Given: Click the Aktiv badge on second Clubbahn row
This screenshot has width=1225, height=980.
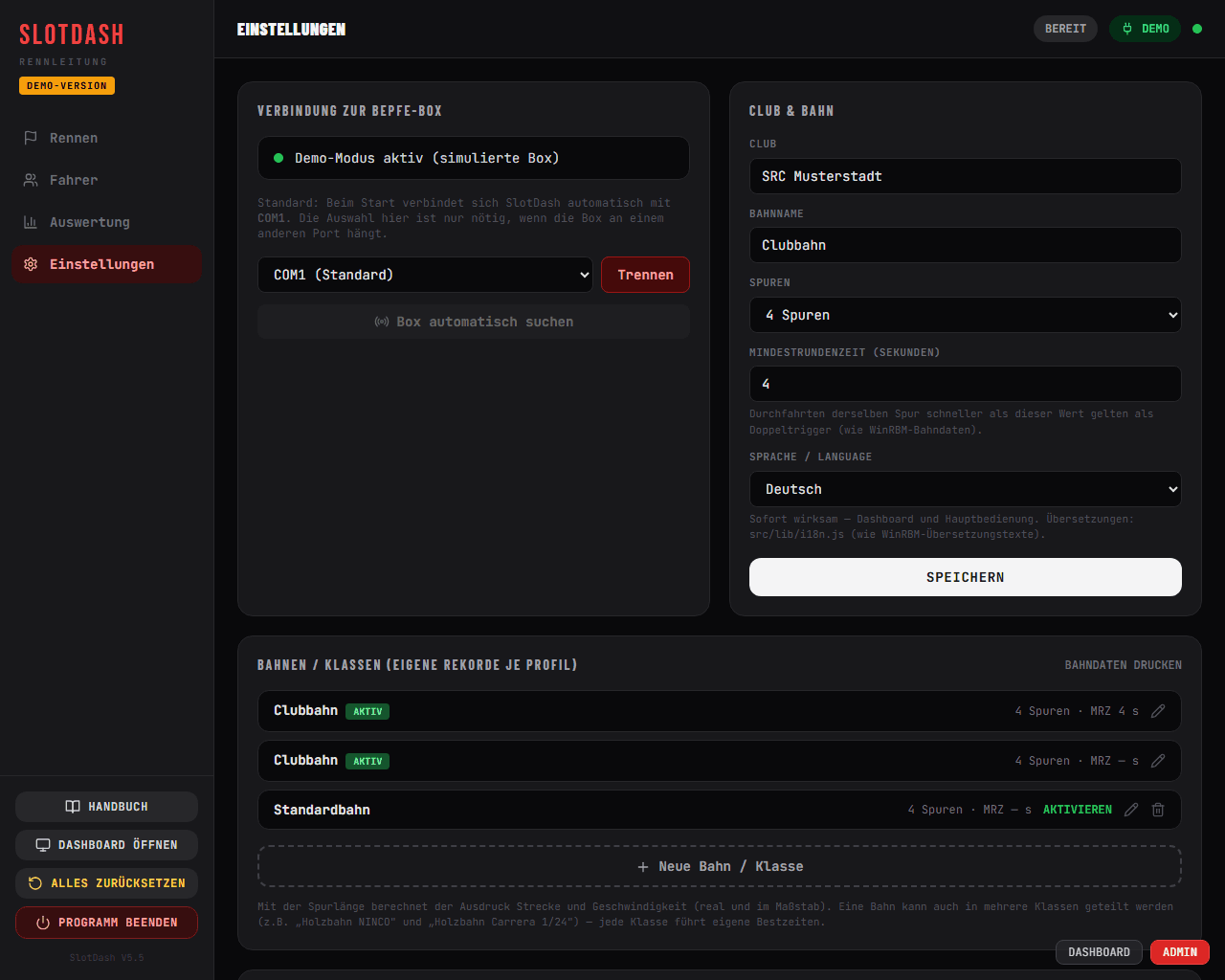Looking at the screenshot, I should pyautogui.click(x=367, y=761).
